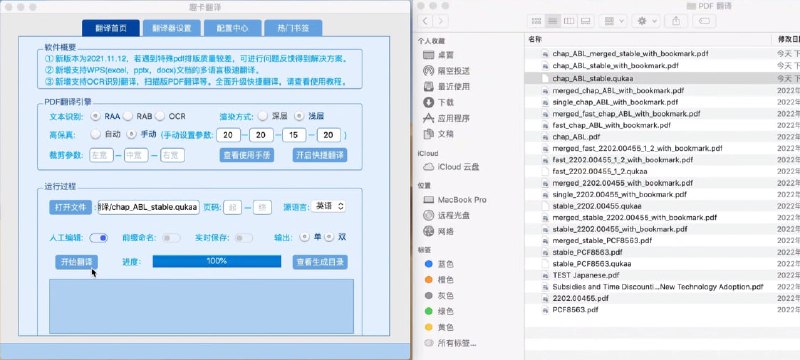Open the 源语言 英语 dropdown
The width and height of the screenshot is (800, 360).
pos(328,206)
